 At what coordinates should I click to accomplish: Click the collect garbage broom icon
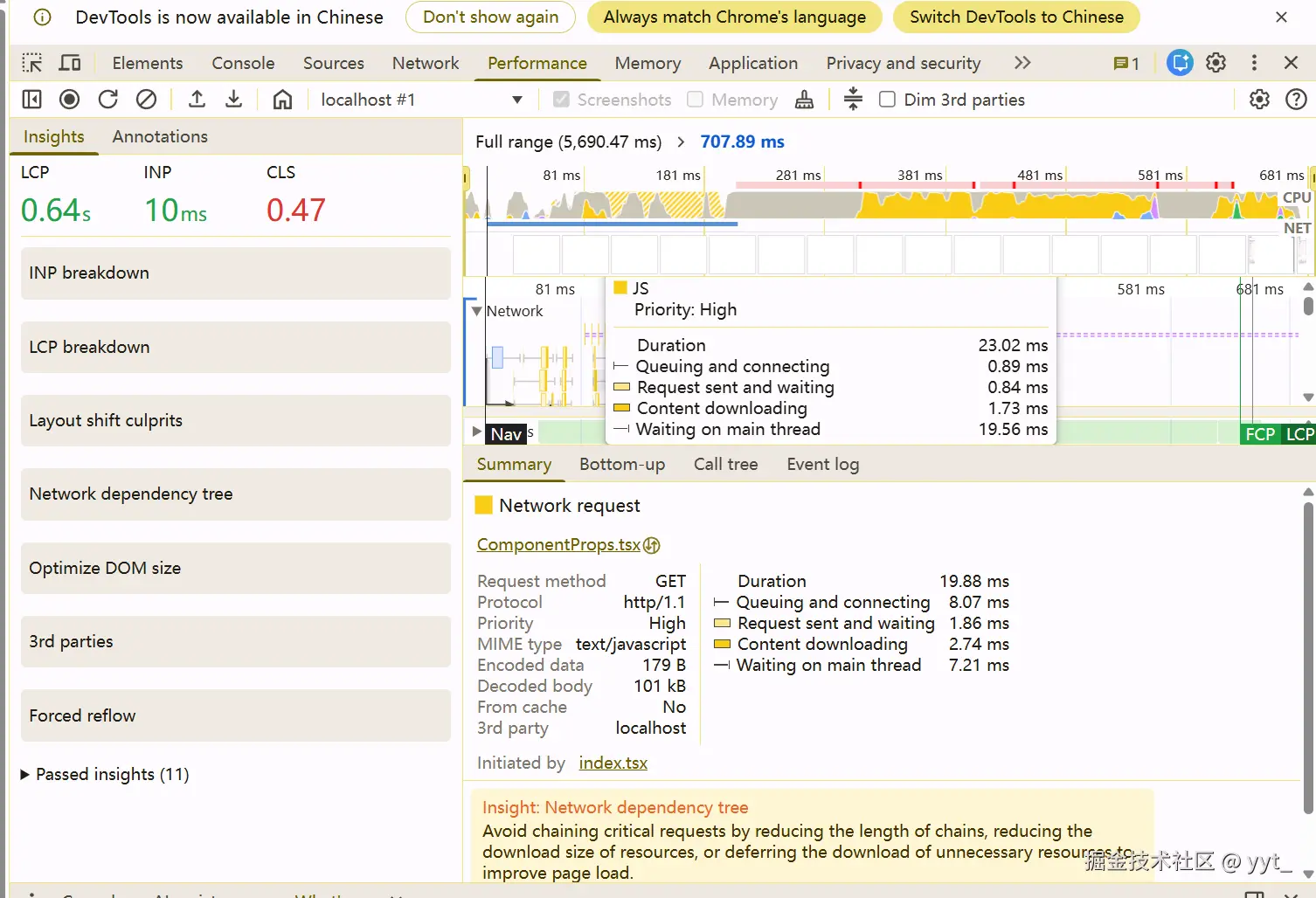[804, 100]
